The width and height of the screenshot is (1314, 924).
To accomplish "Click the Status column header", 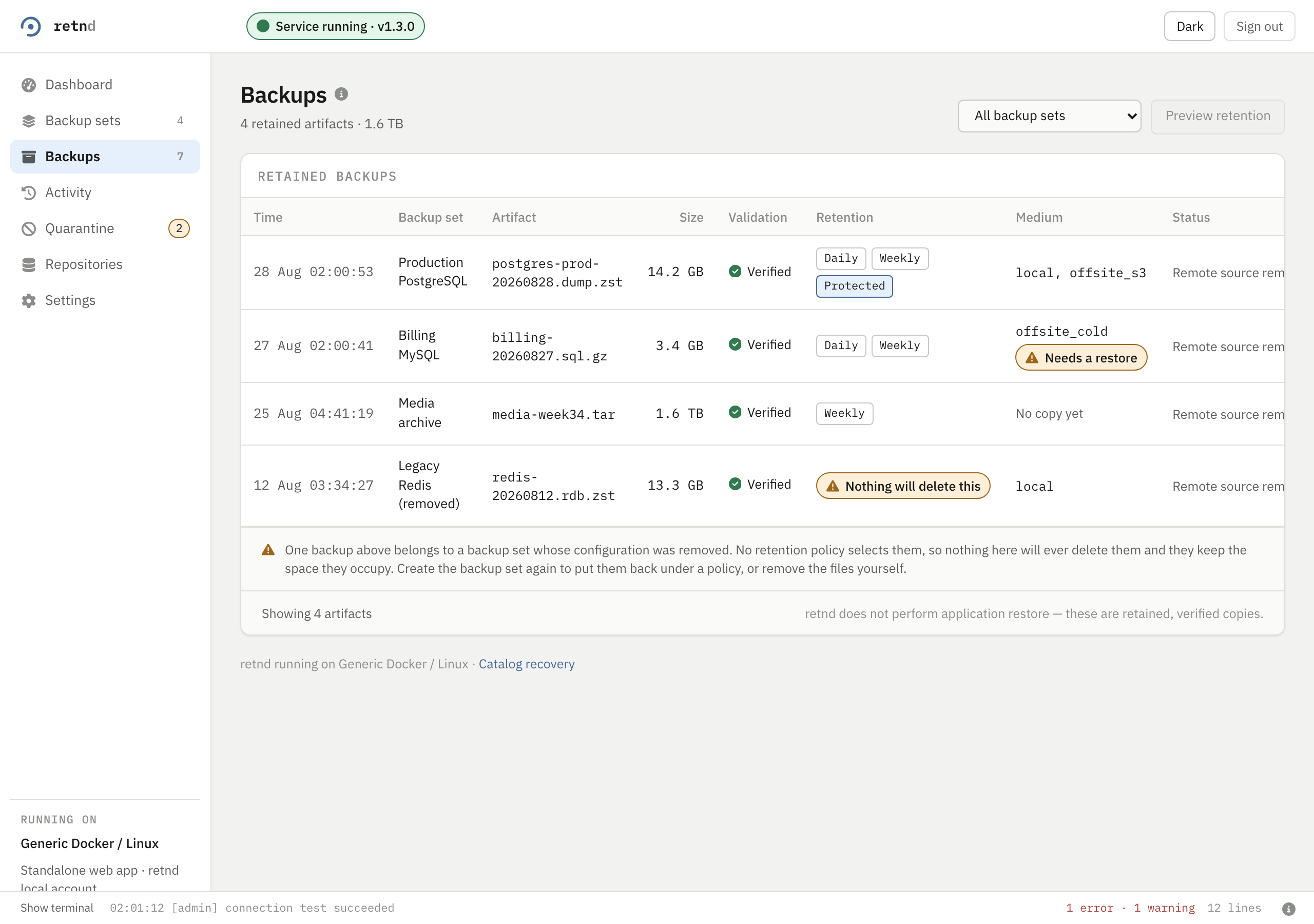I will click(x=1191, y=218).
